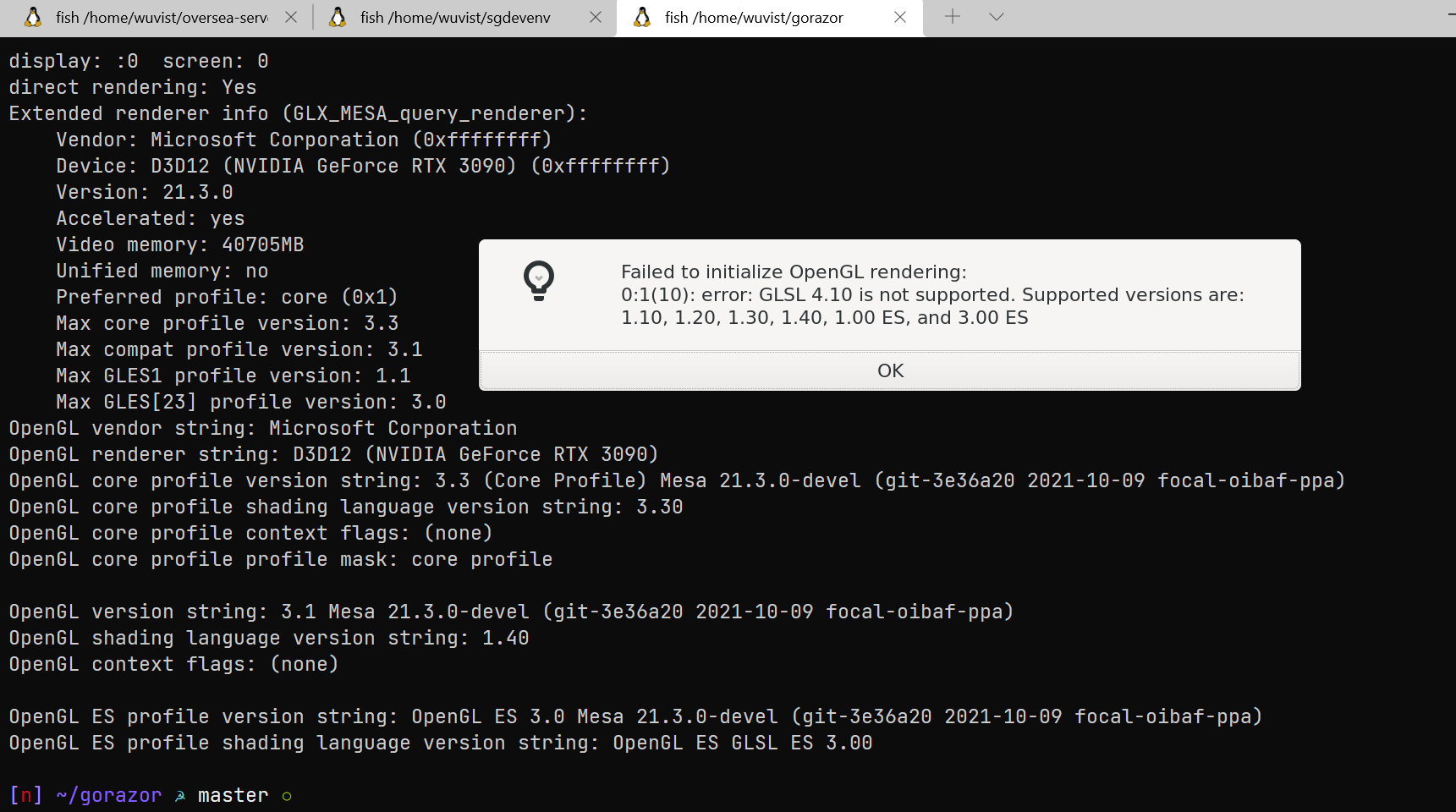
Task: Minimize the terminal window
Action: point(1448,13)
